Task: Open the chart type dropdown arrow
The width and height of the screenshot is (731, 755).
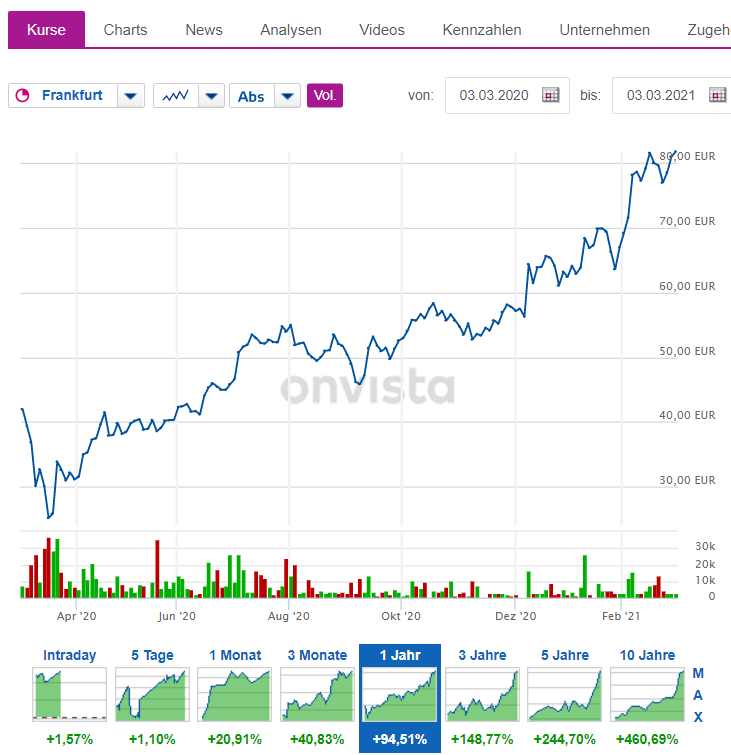Action: 211,96
